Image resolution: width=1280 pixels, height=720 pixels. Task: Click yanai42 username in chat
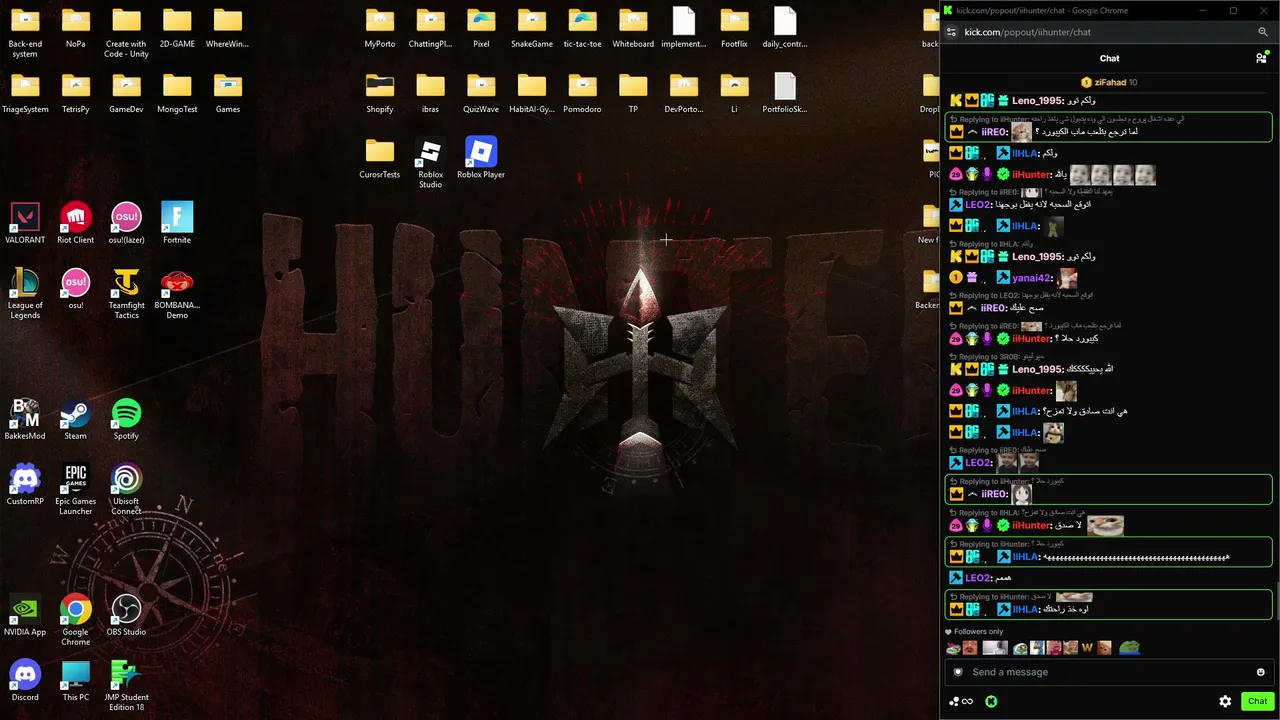[1032, 278]
